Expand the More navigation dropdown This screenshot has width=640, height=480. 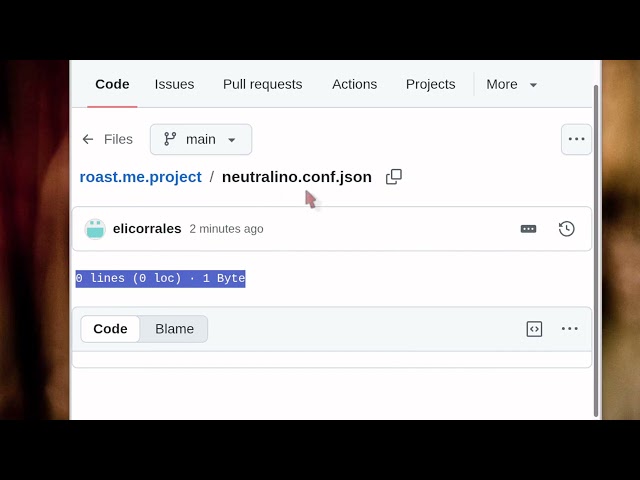point(511,84)
